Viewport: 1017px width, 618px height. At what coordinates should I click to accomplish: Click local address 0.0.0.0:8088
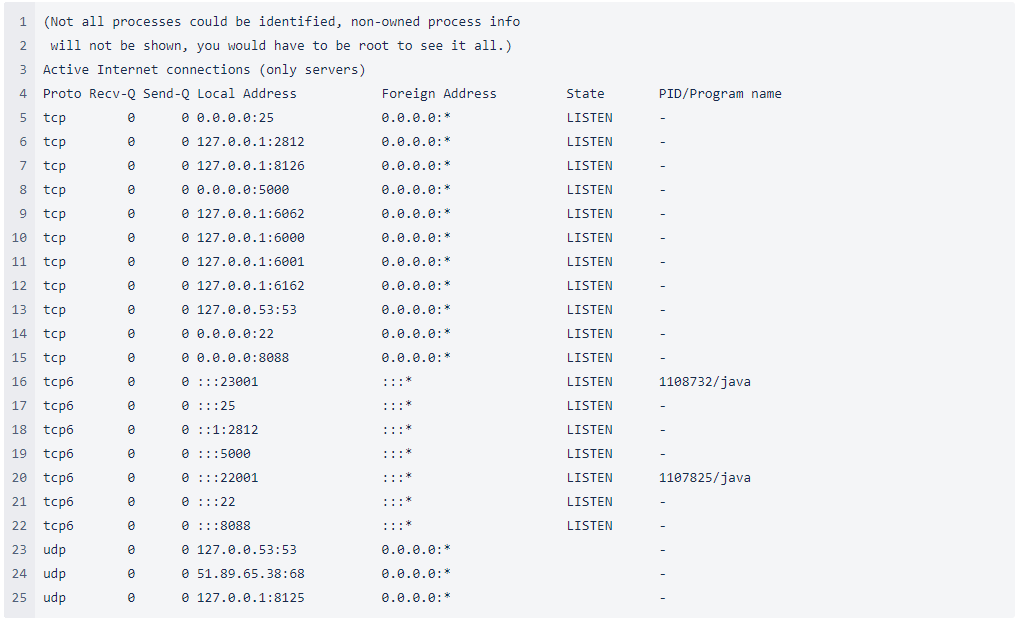point(243,358)
